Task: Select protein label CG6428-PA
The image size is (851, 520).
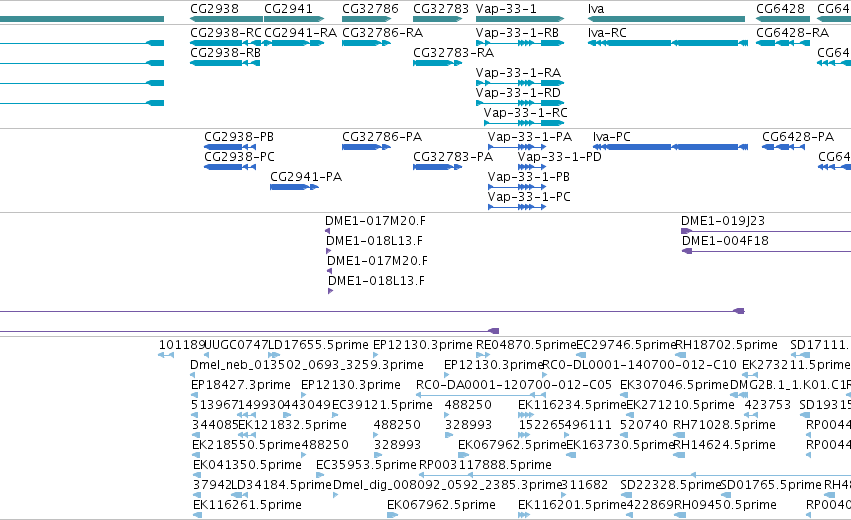Action: [798, 137]
